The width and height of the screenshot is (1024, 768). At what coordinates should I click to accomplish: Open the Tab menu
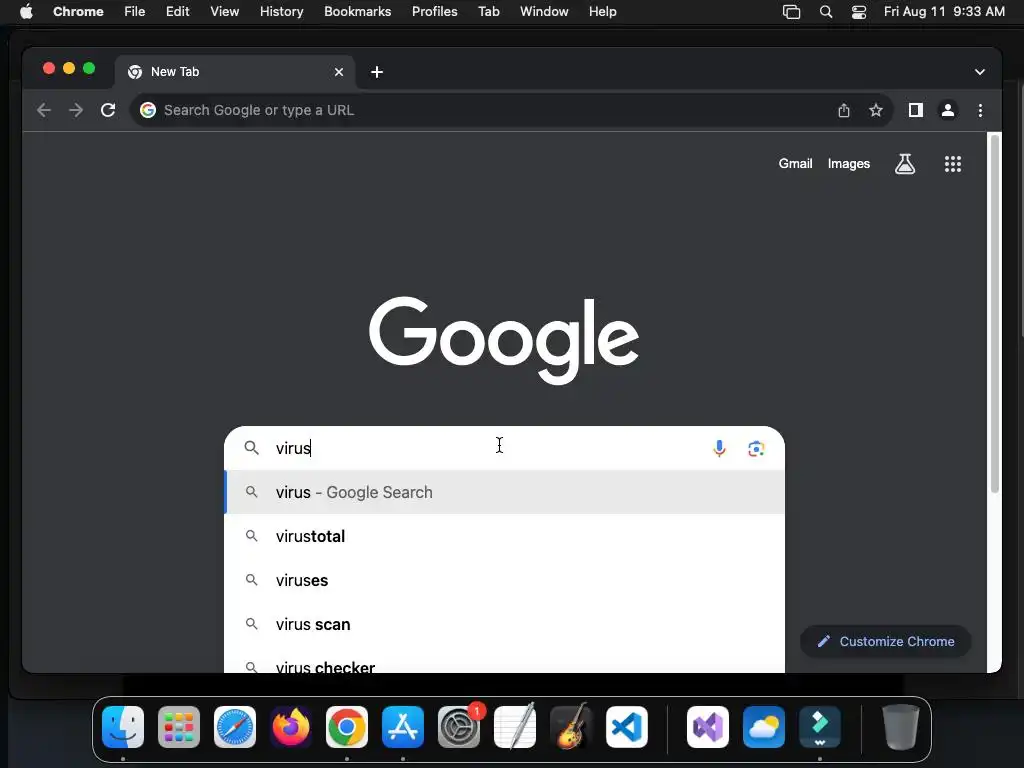[488, 12]
